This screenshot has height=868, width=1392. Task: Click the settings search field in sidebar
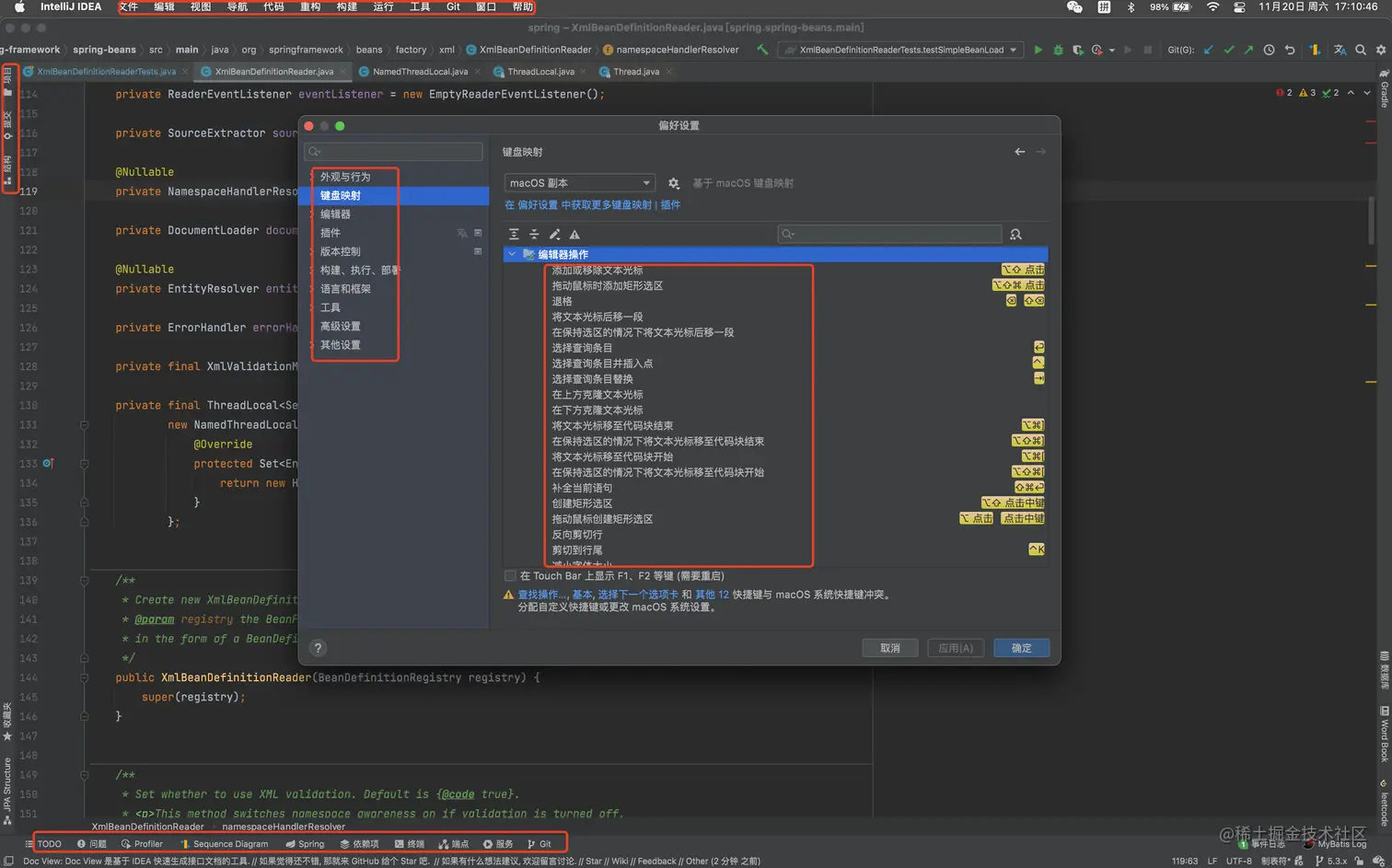click(393, 152)
